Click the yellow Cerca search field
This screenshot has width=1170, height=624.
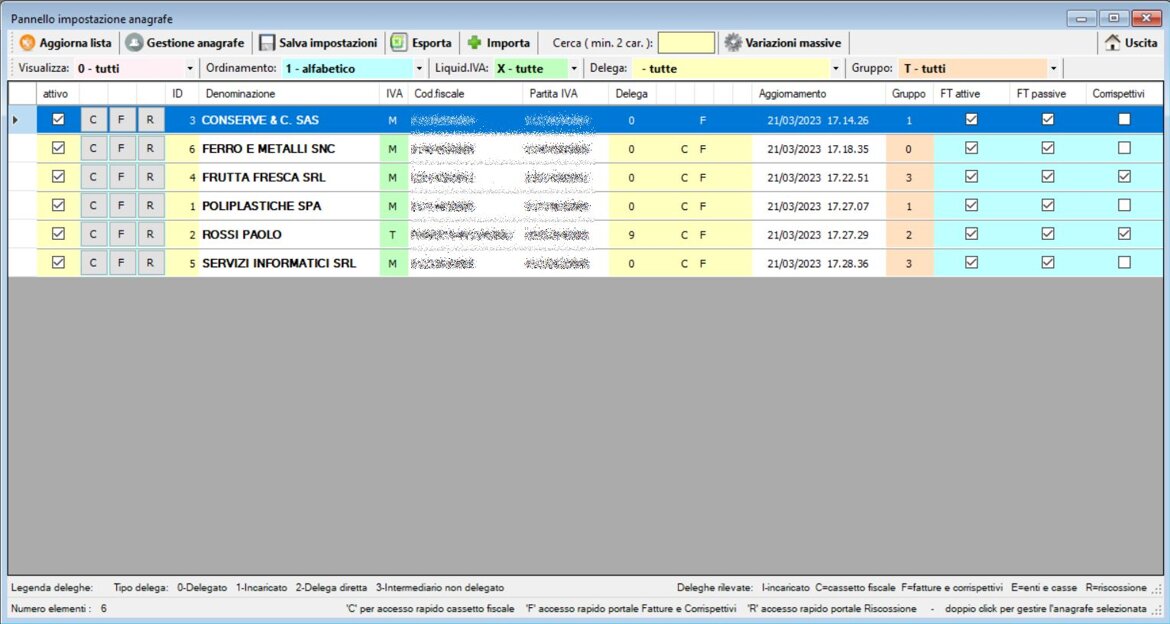686,43
